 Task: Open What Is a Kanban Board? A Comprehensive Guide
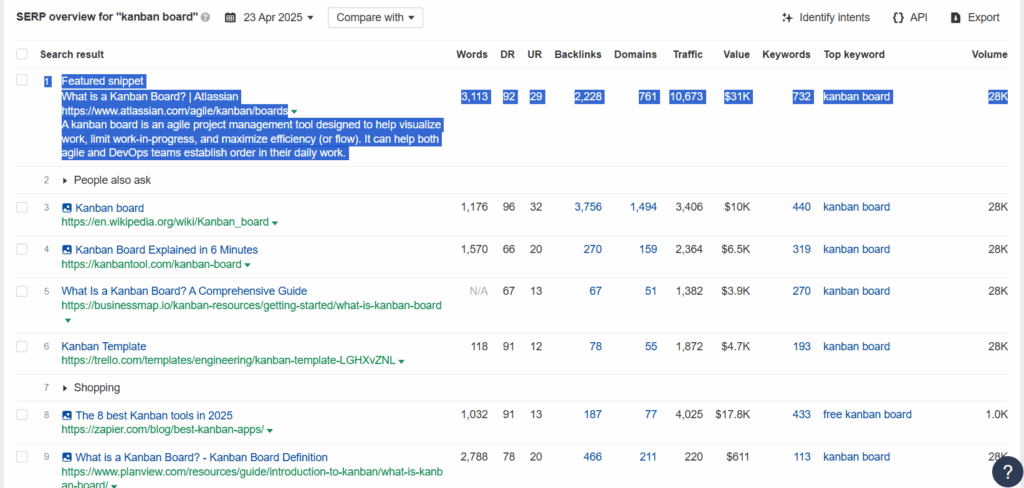tap(184, 291)
